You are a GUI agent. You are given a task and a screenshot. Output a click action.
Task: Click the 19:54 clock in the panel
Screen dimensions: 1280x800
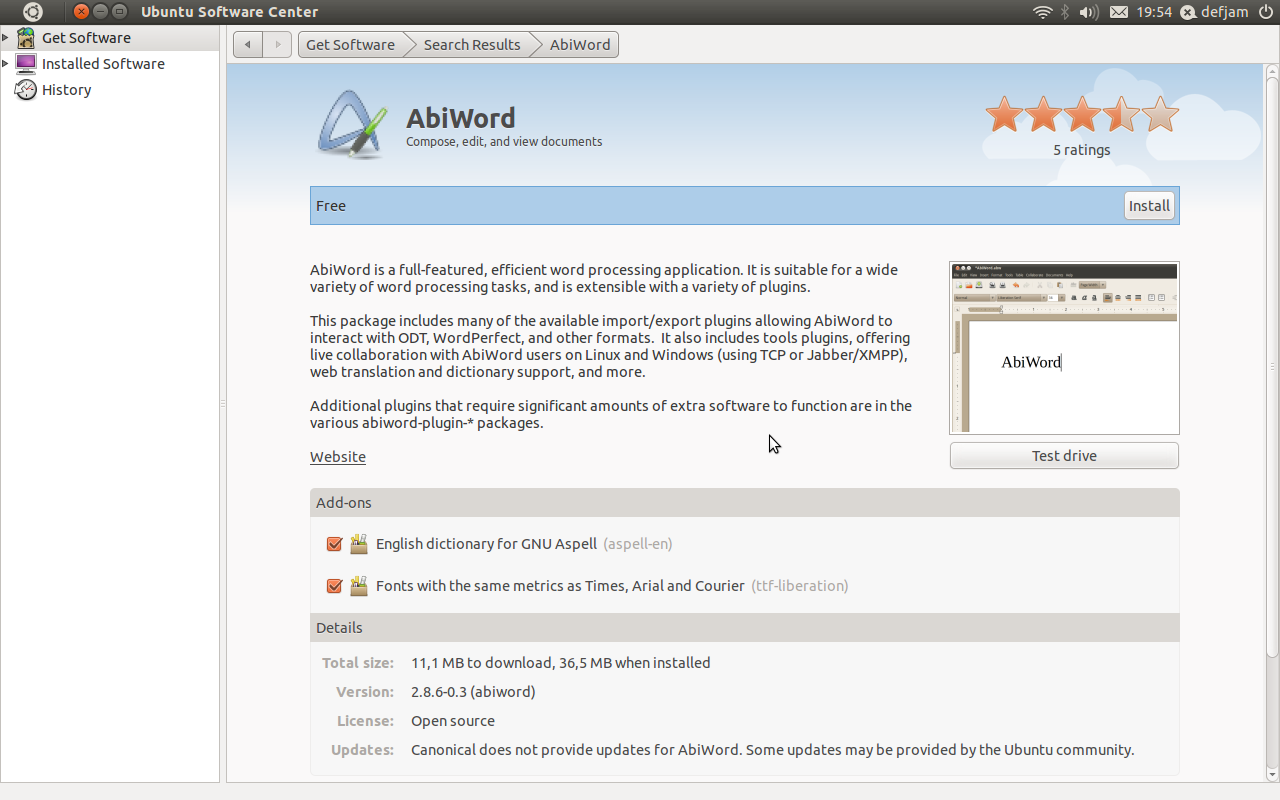(x=1154, y=12)
